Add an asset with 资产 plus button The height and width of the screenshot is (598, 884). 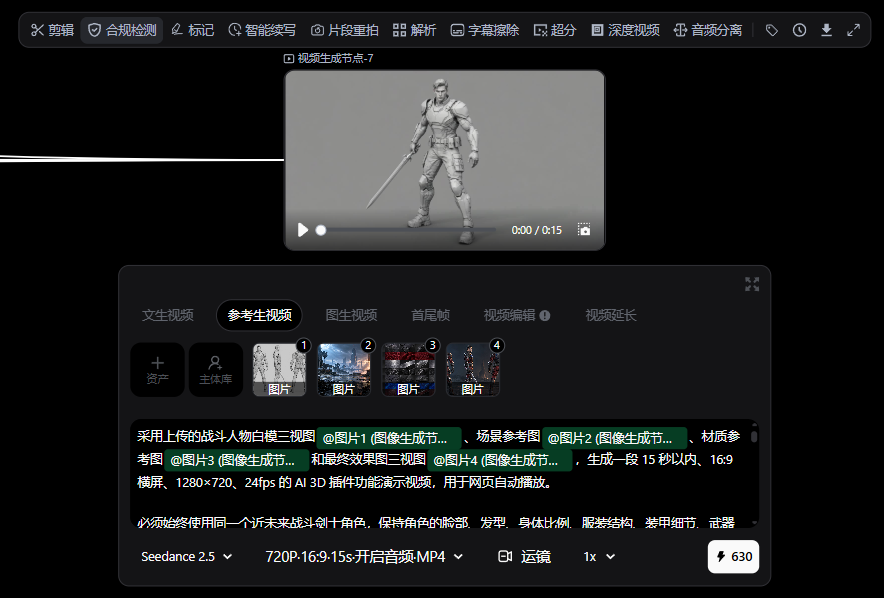click(x=157, y=370)
